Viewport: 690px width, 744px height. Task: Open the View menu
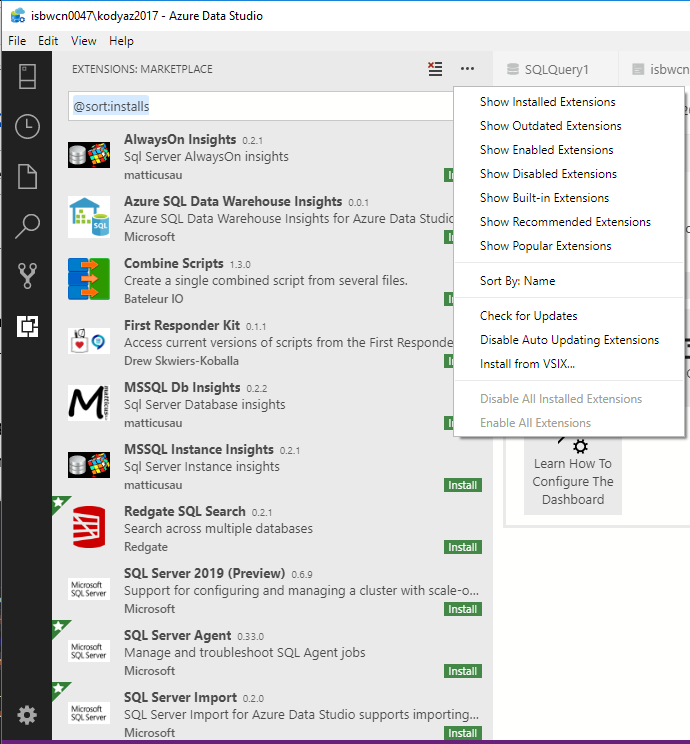84,41
